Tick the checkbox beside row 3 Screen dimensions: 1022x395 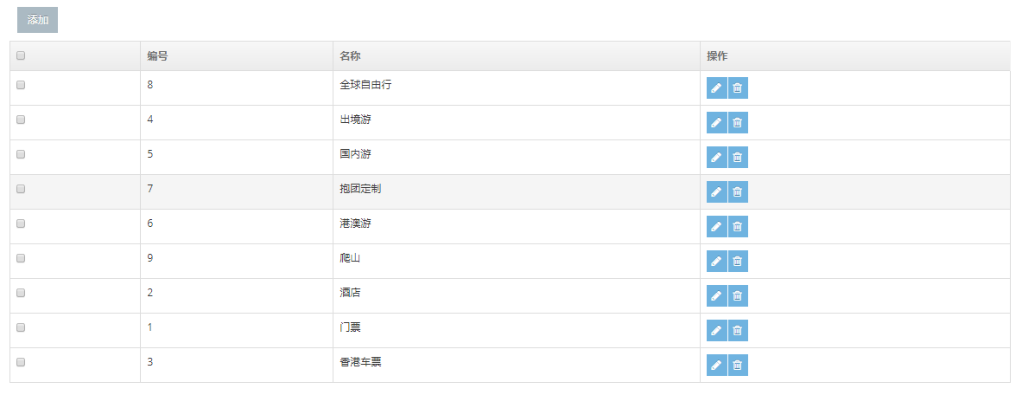21,362
